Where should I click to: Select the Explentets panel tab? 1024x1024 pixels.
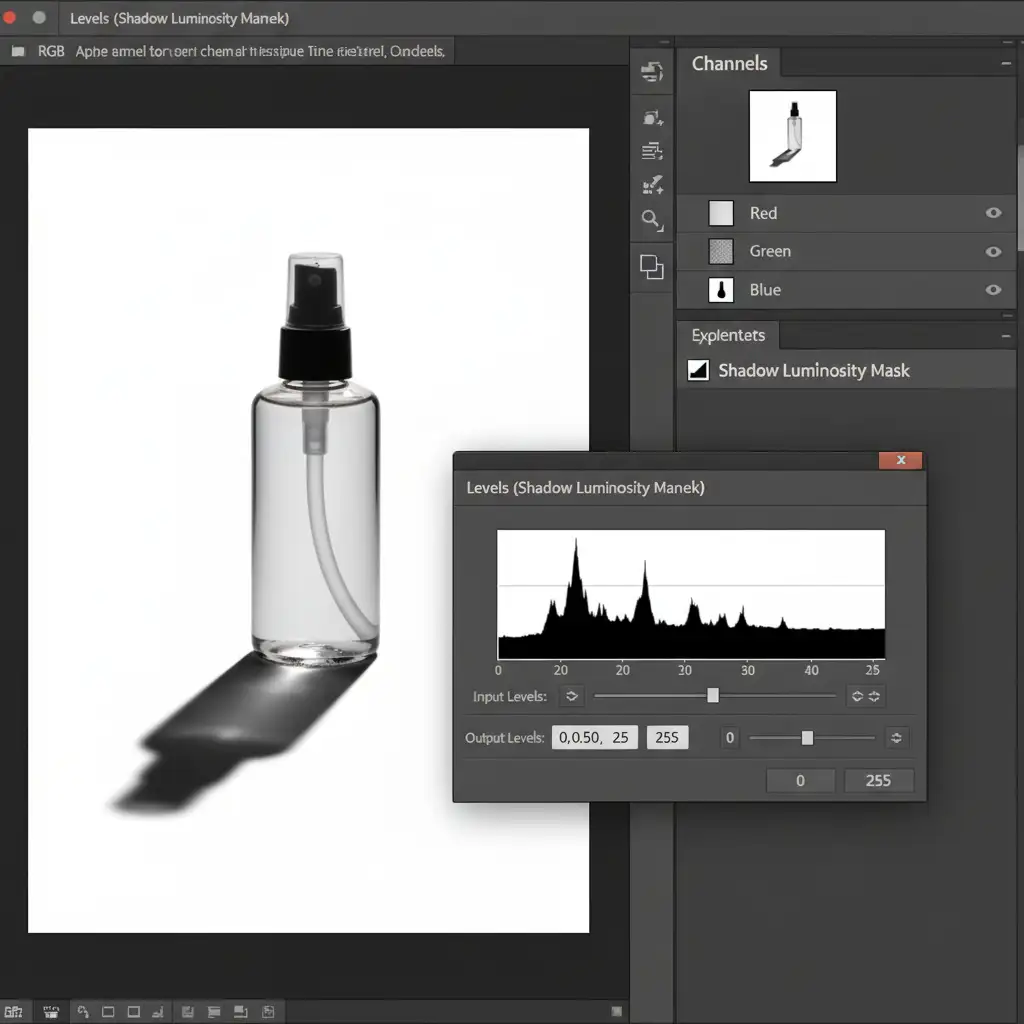coord(728,336)
